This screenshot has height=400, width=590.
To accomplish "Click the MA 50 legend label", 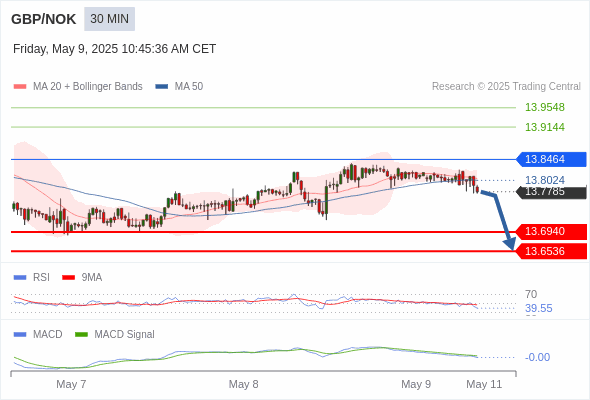I will pyautogui.click(x=189, y=87).
